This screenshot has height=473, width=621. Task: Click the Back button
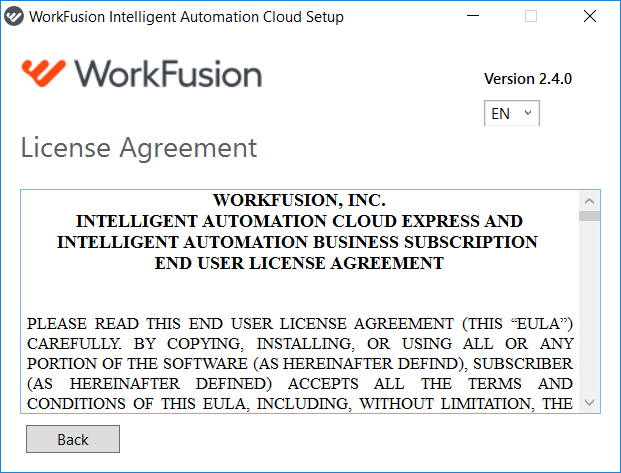[73, 439]
